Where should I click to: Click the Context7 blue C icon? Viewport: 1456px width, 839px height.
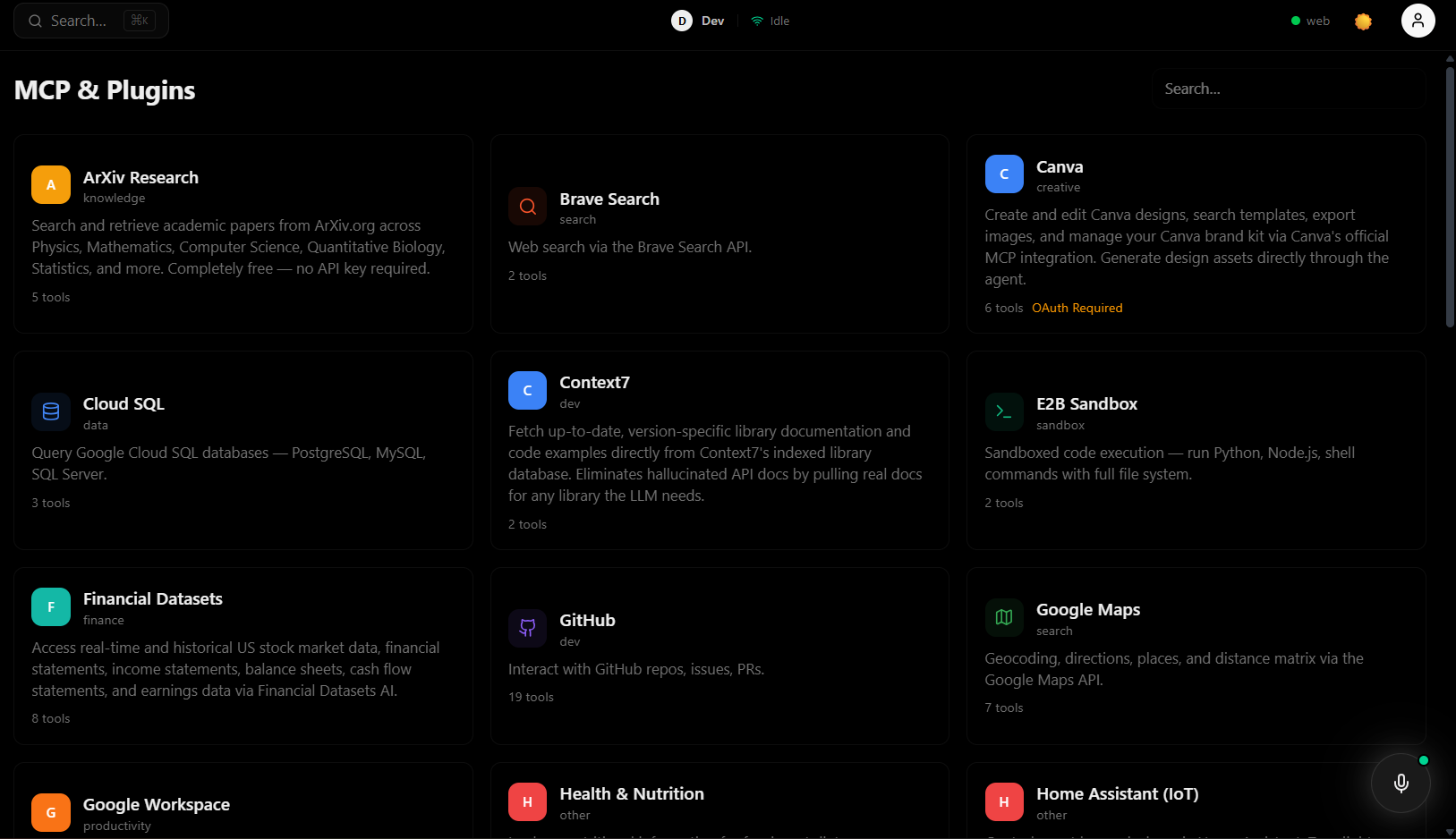click(x=528, y=391)
